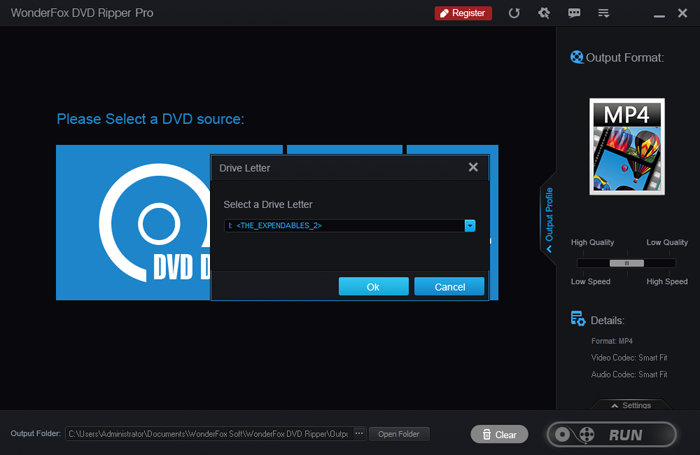Viewport: 700px width, 455px height.
Task: Click the 'Format: MP4' detail text
Action: [612, 341]
